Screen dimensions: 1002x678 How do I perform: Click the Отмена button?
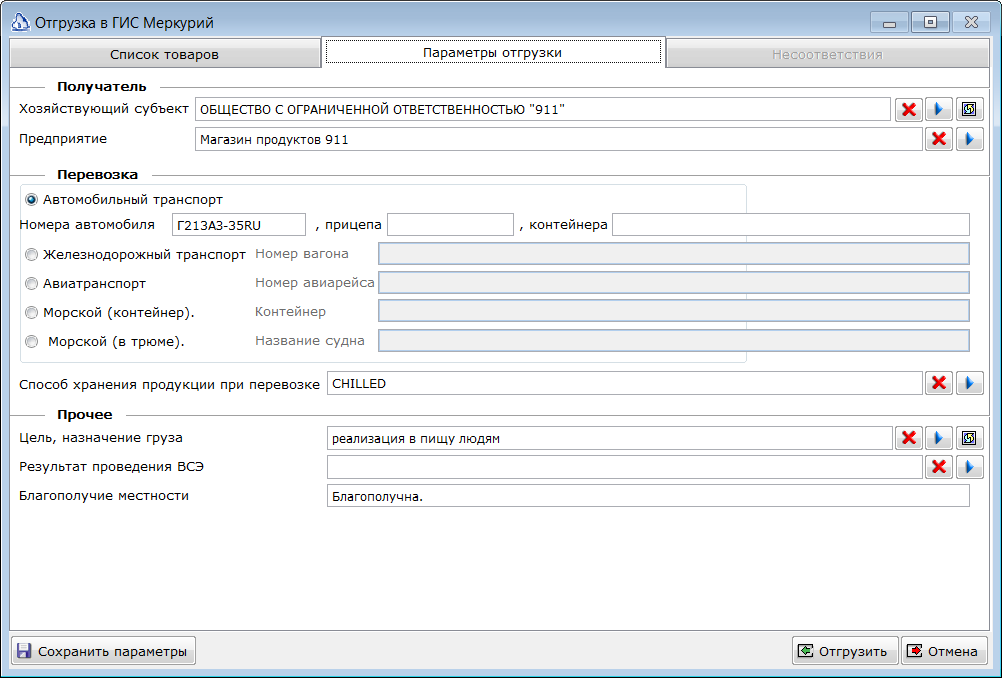coord(944,651)
